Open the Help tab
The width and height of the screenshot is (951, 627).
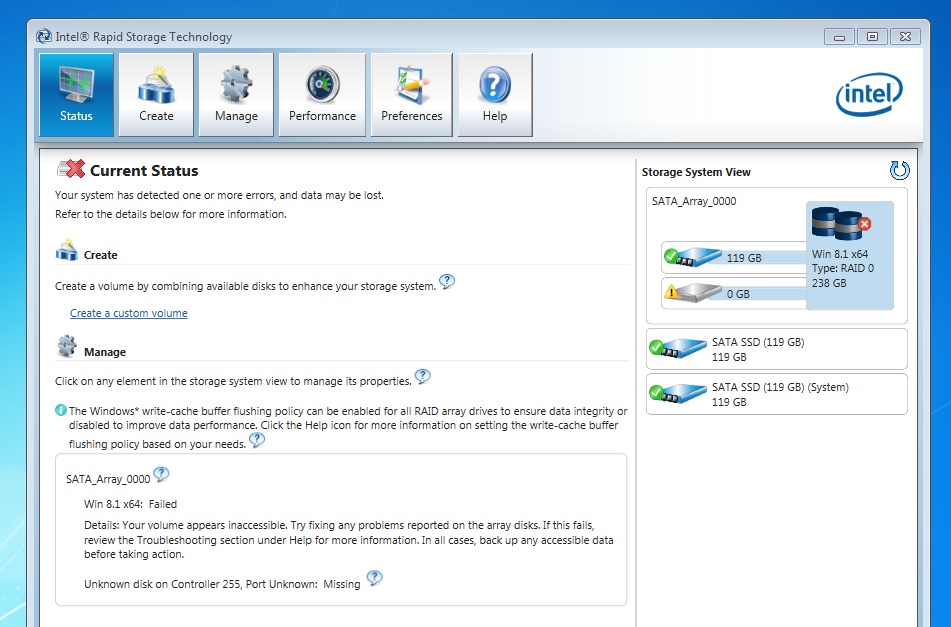(495, 95)
